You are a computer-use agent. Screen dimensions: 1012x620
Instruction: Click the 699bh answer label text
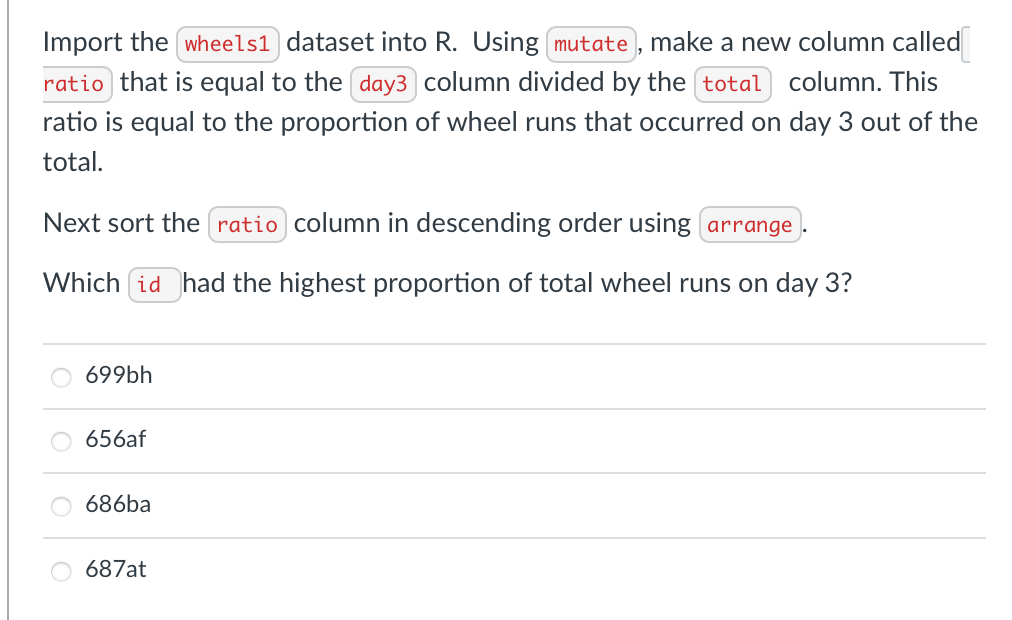119,376
